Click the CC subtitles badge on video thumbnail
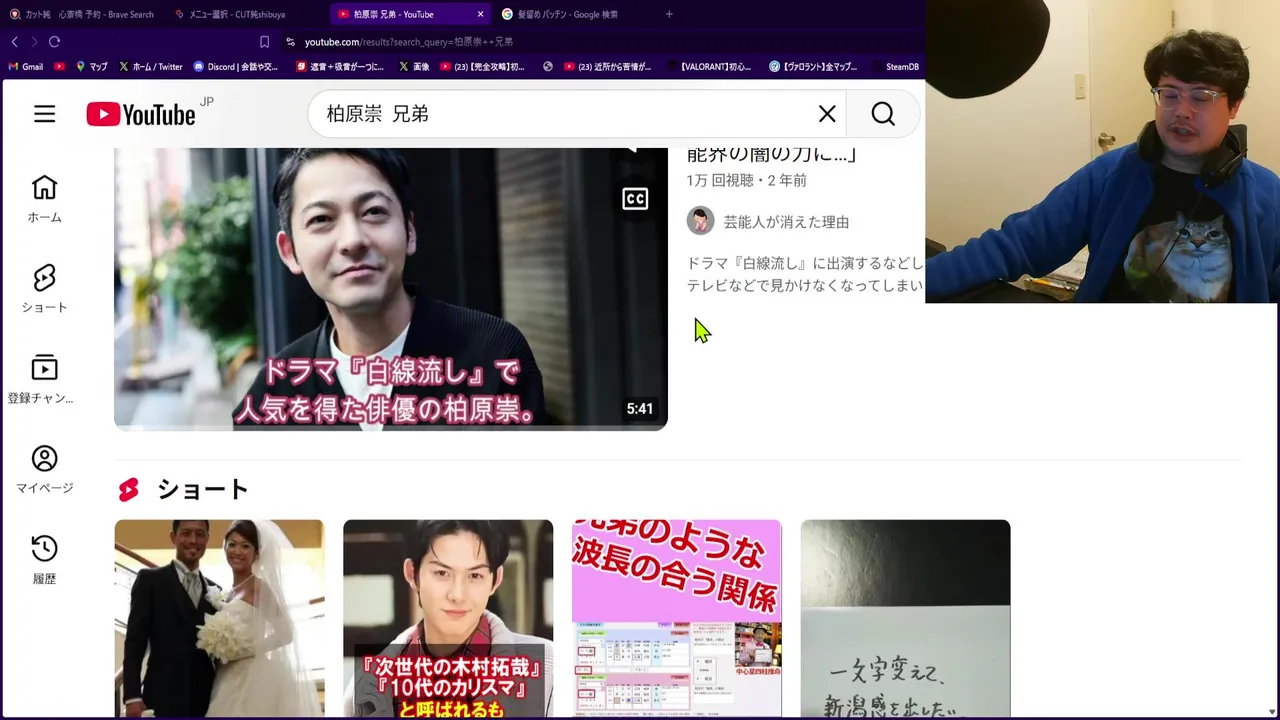 click(x=635, y=199)
